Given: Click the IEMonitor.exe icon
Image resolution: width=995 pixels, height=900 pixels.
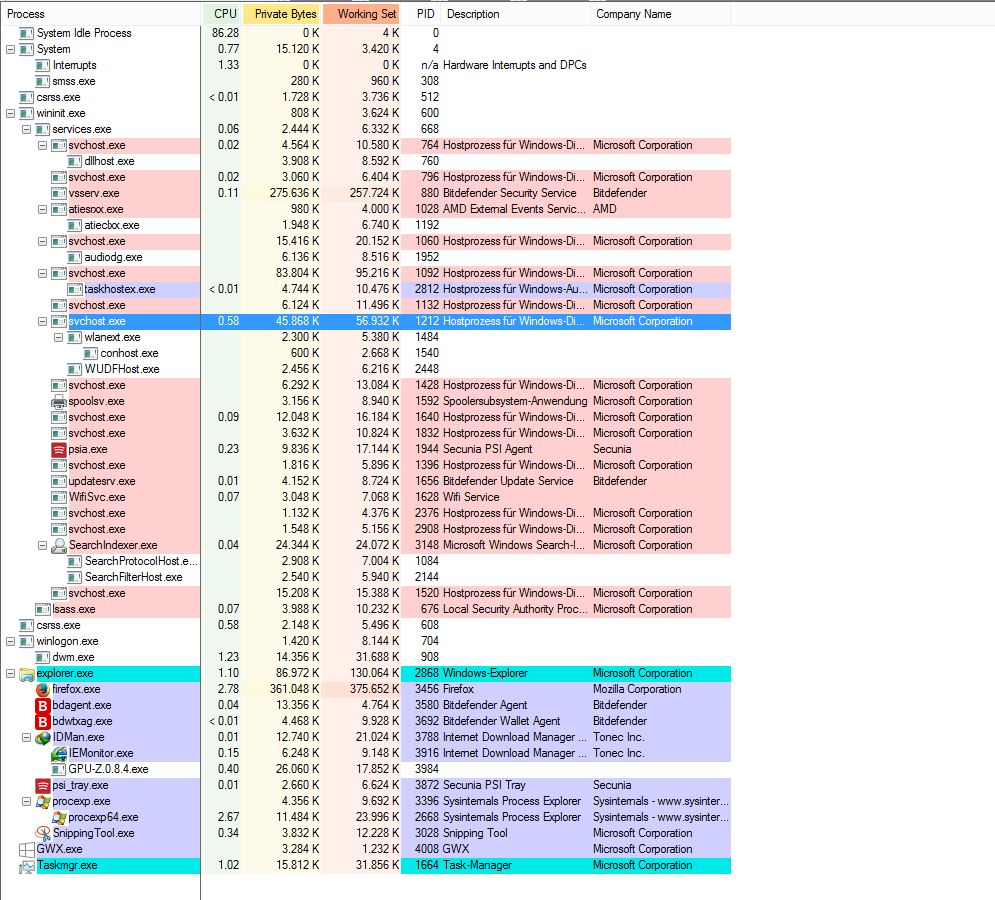Looking at the screenshot, I should (58, 753).
